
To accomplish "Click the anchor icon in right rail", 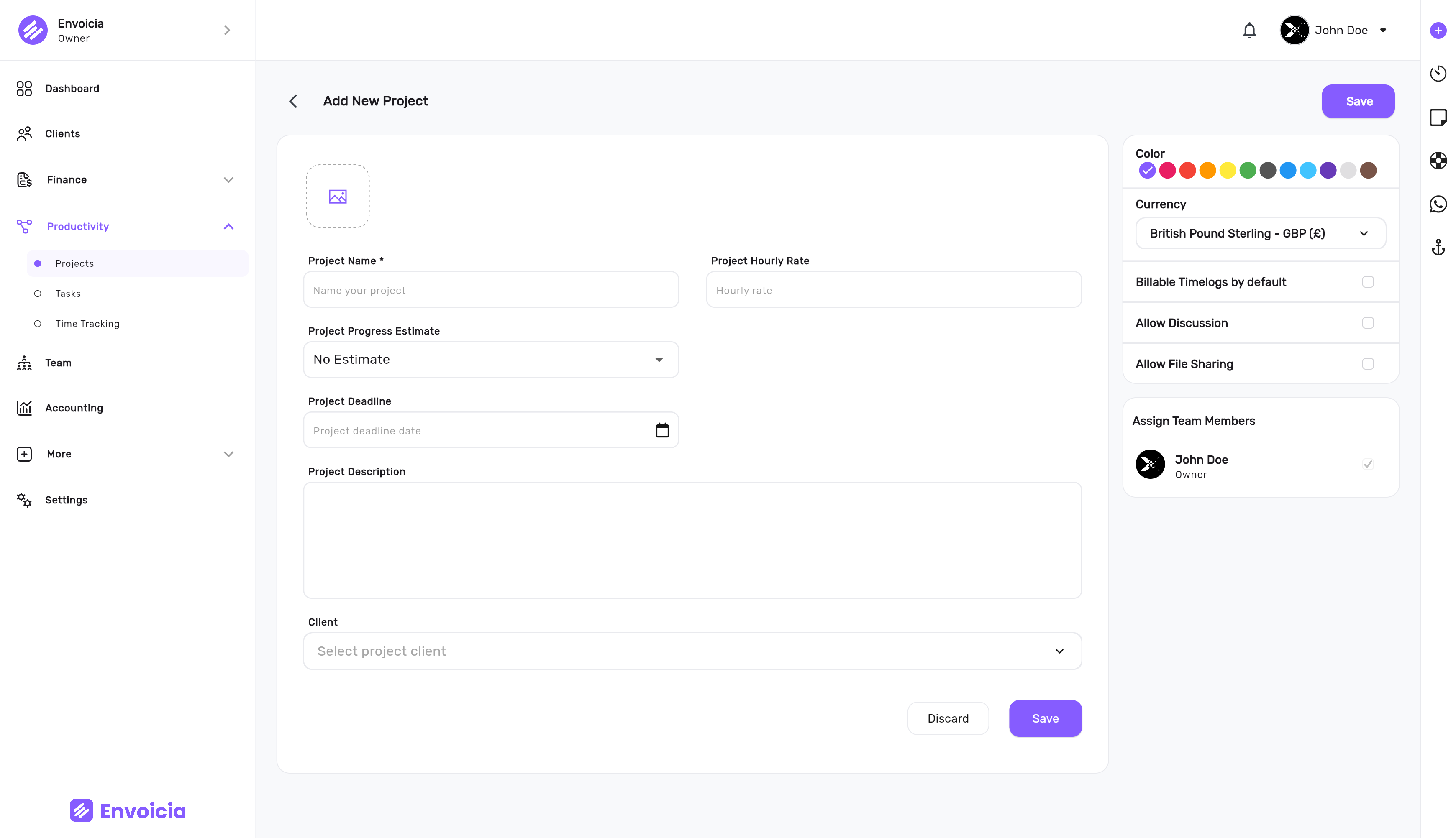I will (1438, 248).
